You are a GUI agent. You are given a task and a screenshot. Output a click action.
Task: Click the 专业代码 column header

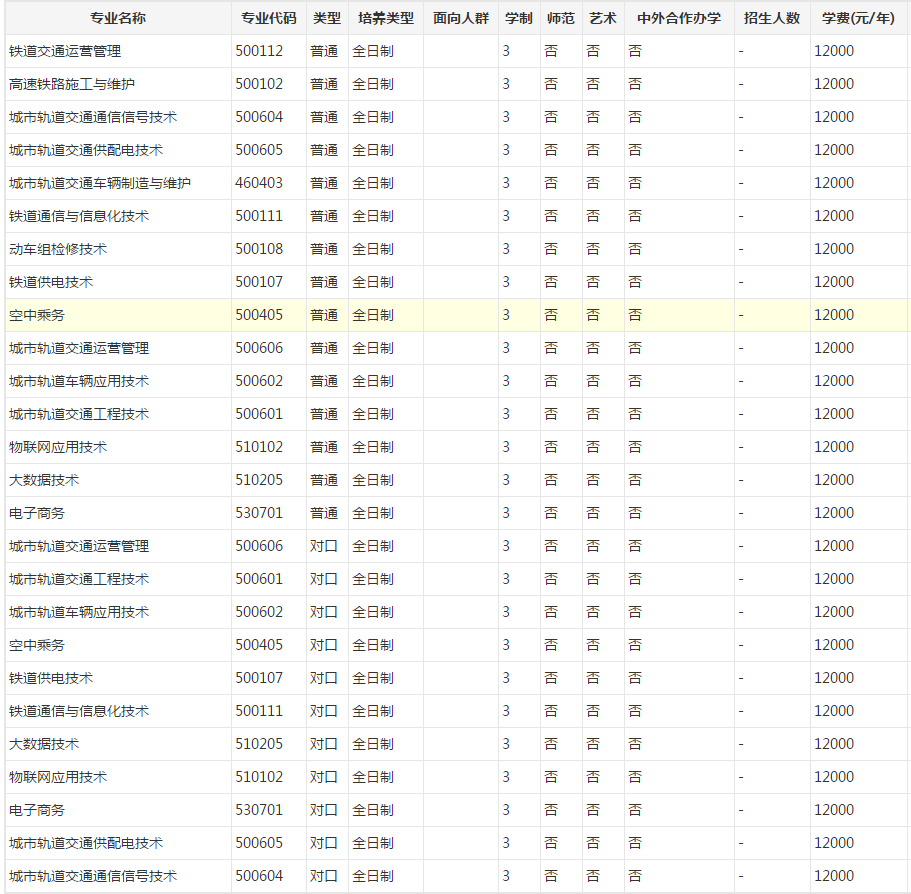268,18
